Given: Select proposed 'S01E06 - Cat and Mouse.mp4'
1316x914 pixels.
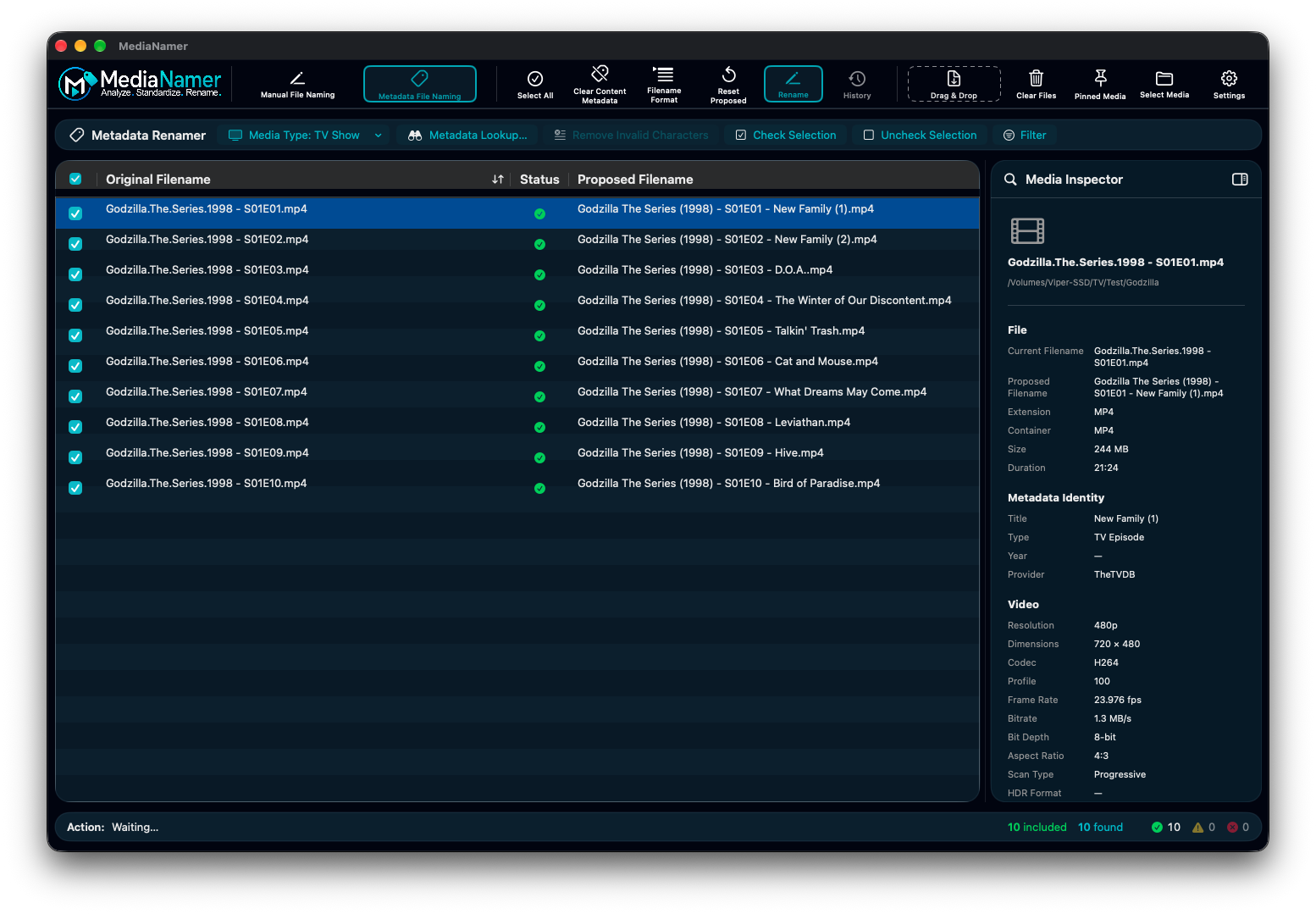Looking at the screenshot, I should click(x=727, y=361).
